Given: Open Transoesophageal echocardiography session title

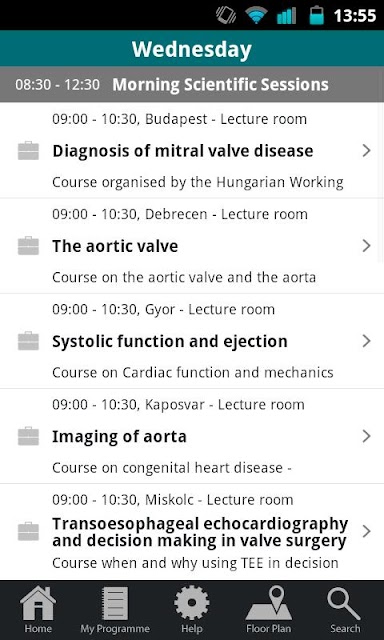Looking at the screenshot, I should pyautogui.click(x=200, y=532).
